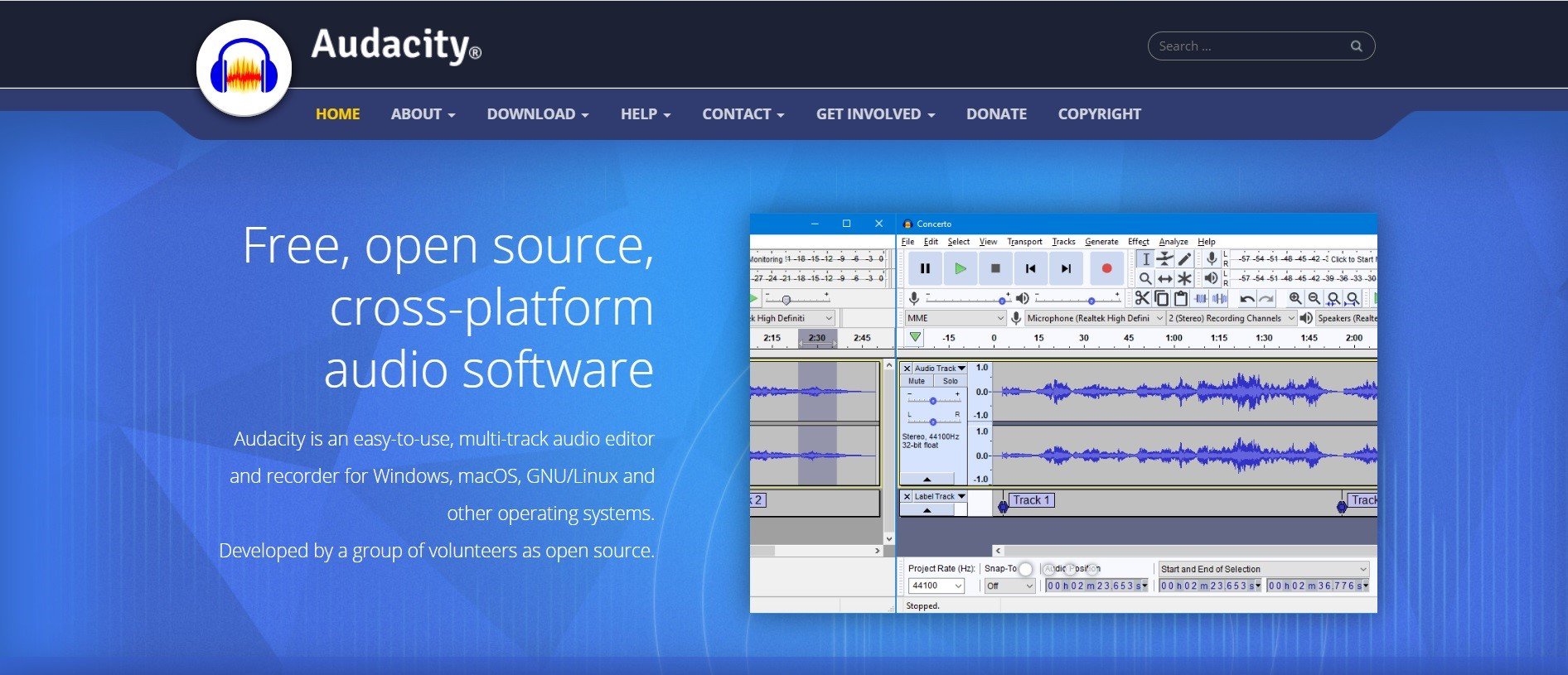Open the 2 (Stereo) Recording Channels dropdown
Image resolution: width=1568 pixels, height=675 pixels.
(x=1232, y=318)
